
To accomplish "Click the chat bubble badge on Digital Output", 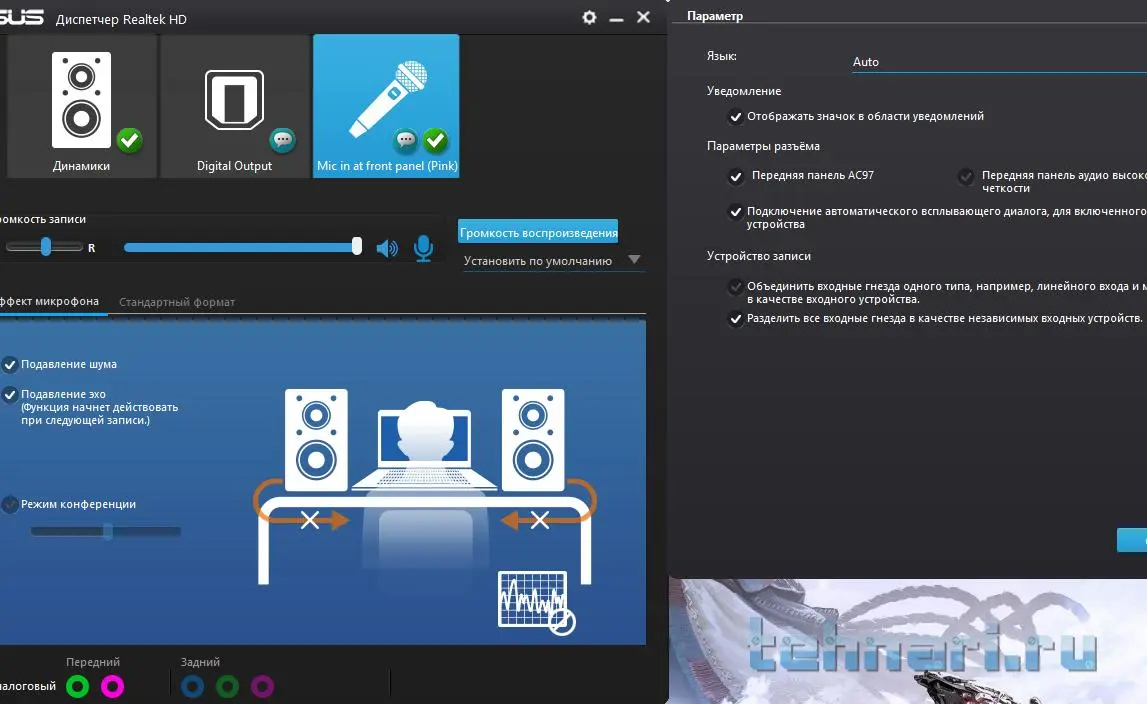I will [x=282, y=140].
